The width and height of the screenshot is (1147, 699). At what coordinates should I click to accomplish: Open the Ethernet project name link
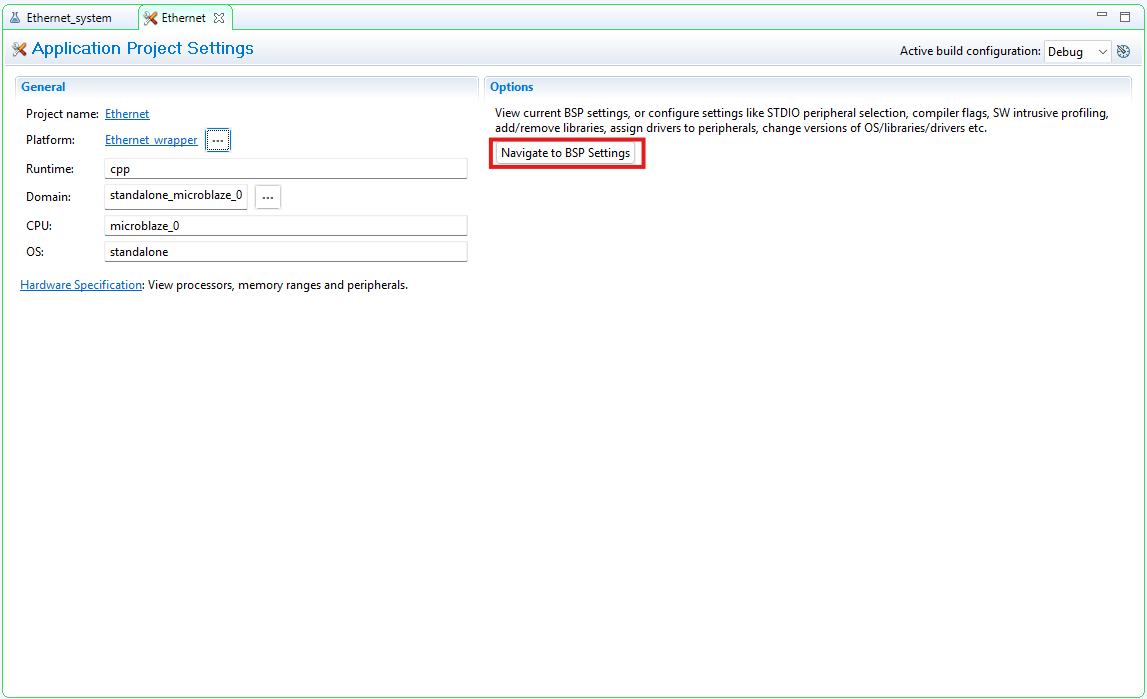(127, 114)
